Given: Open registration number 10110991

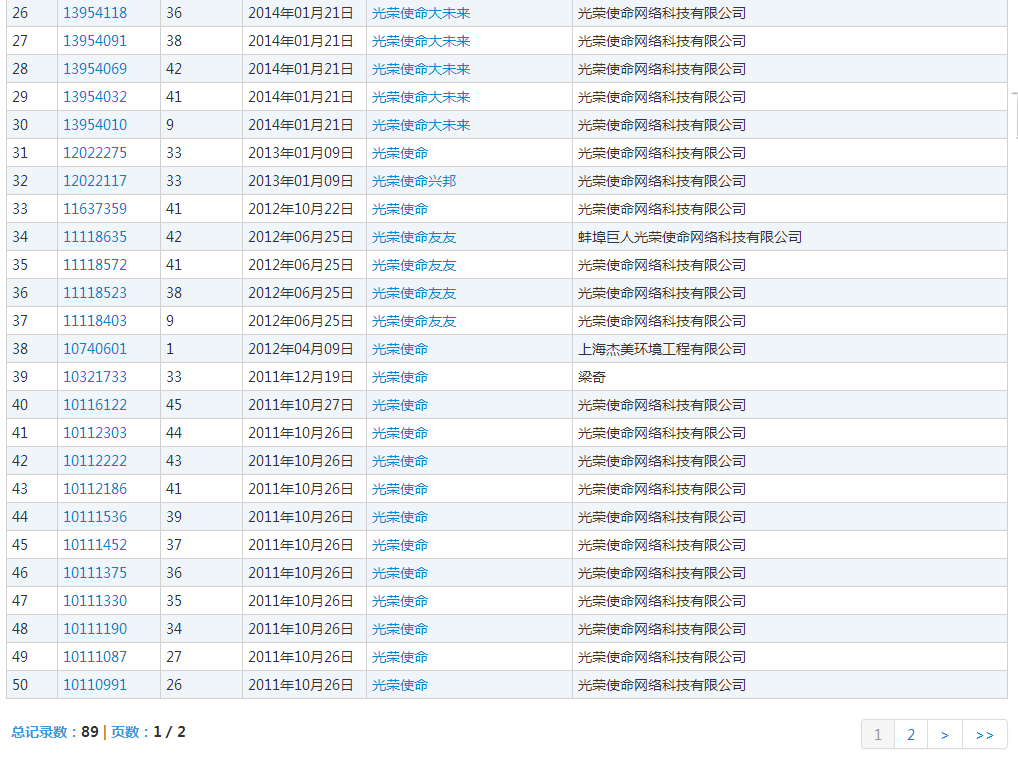Looking at the screenshot, I should click(95, 685).
